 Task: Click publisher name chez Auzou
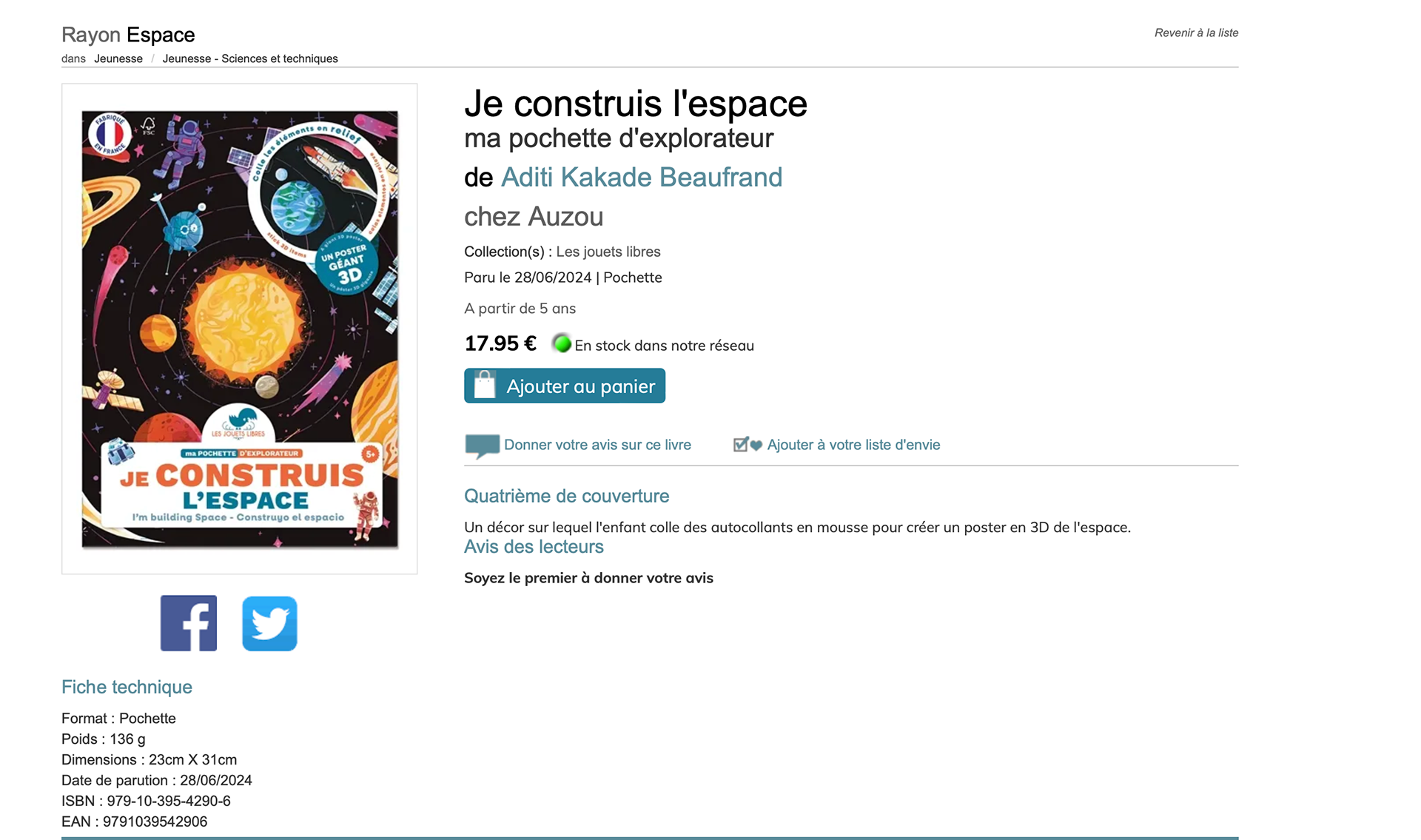534,217
